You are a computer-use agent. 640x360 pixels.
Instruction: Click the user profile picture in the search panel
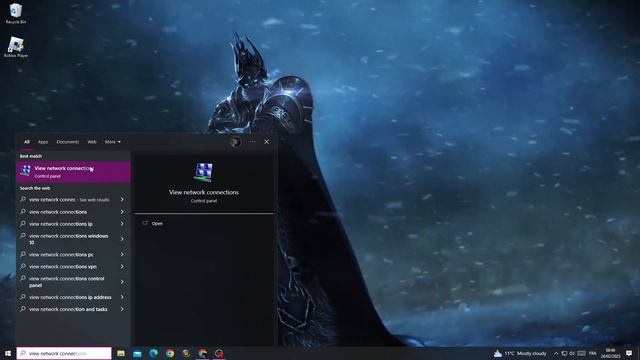(236, 142)
